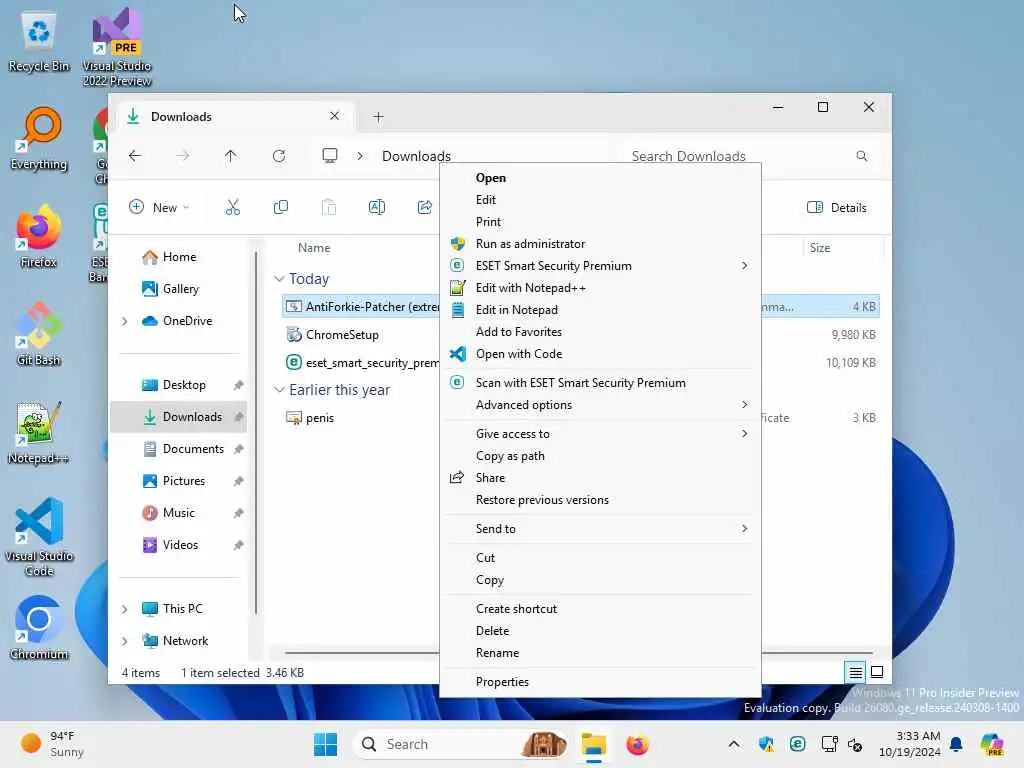
Task: Go back with the back arrow
Action: click(135, 156)
